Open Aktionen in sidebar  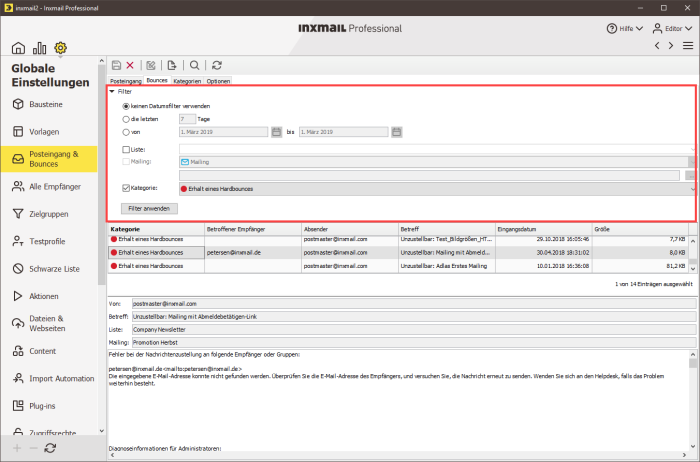click(x=49, y=296)
